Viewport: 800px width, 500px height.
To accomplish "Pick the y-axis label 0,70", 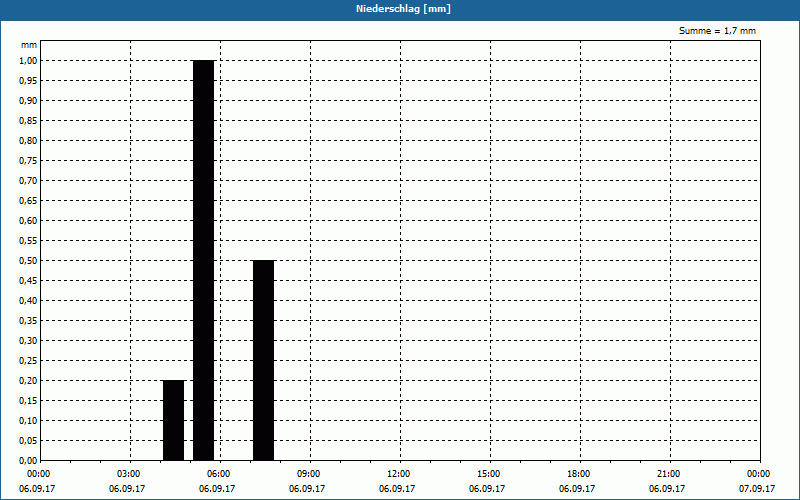I will [x=28, y=181].
